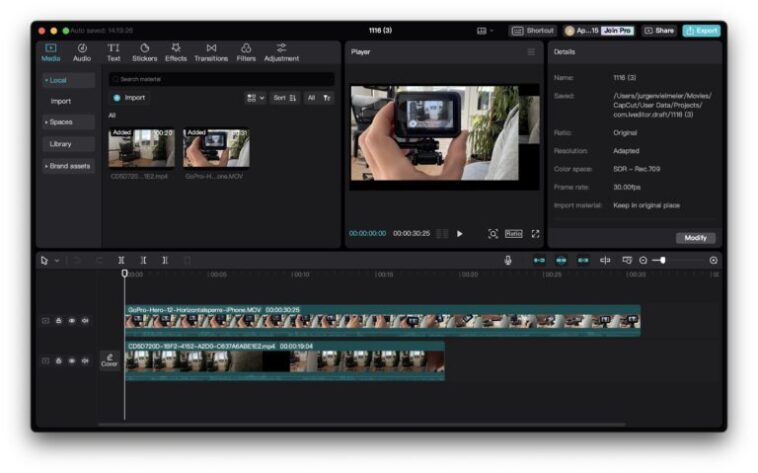Mute the CD5D720D main track
This screenshot has width=758, height=473.
tap(85, 361)
